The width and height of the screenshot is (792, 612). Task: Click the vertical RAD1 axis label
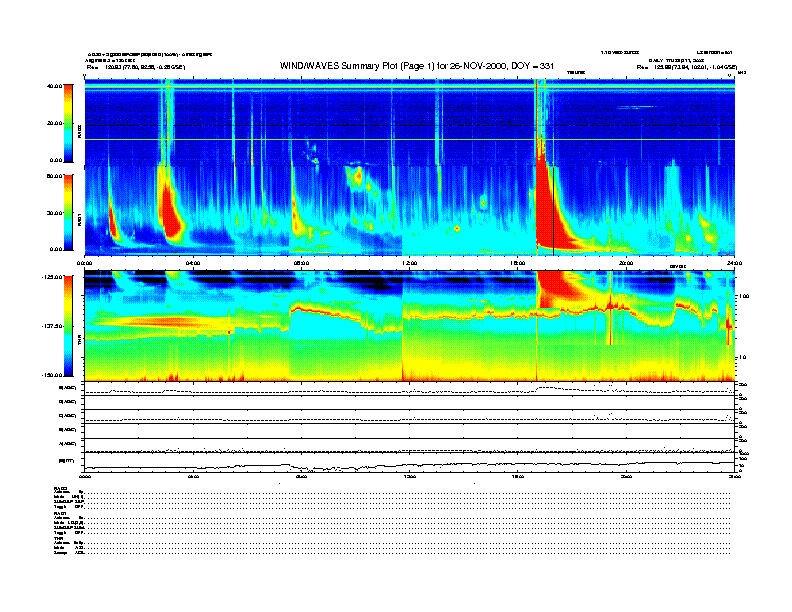tap(80, 220)
